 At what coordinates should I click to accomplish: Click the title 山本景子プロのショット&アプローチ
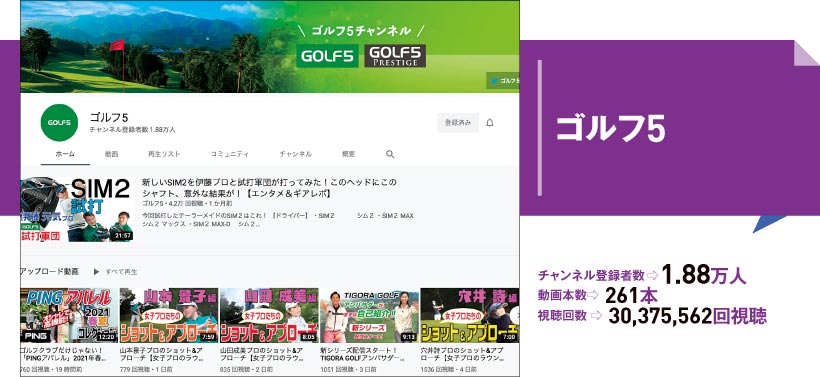[161, 355]
